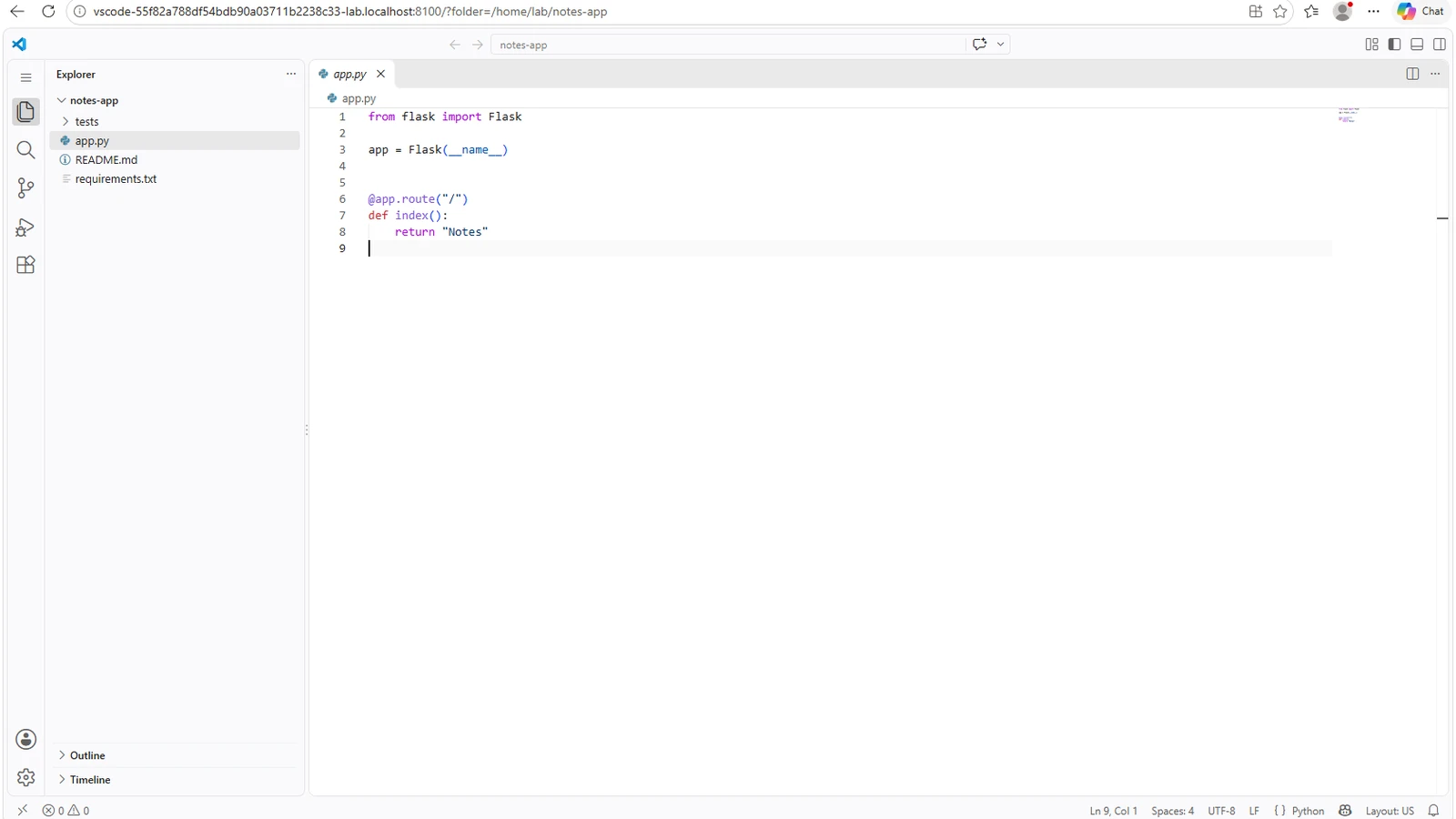Click UTF-8 encoding in status bar
The image size is (1456, 819).
1221,810
